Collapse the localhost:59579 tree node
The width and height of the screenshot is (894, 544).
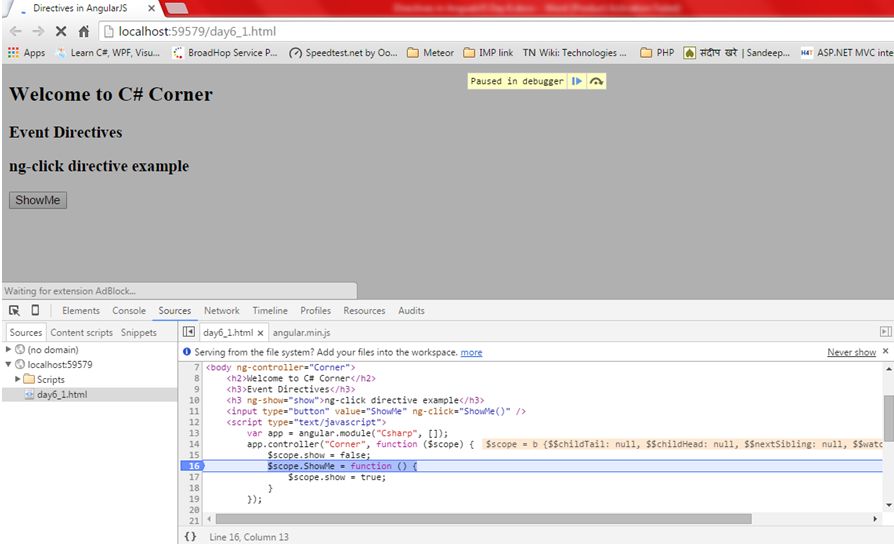click(x=9, y=365)
